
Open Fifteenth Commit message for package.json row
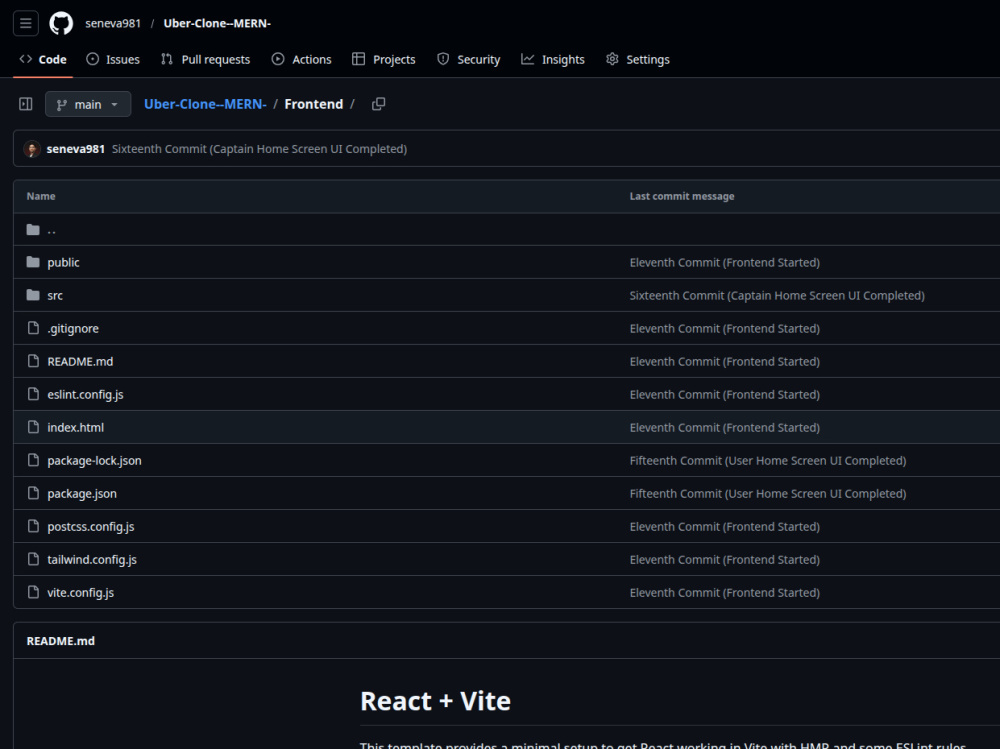click(768, 494)
